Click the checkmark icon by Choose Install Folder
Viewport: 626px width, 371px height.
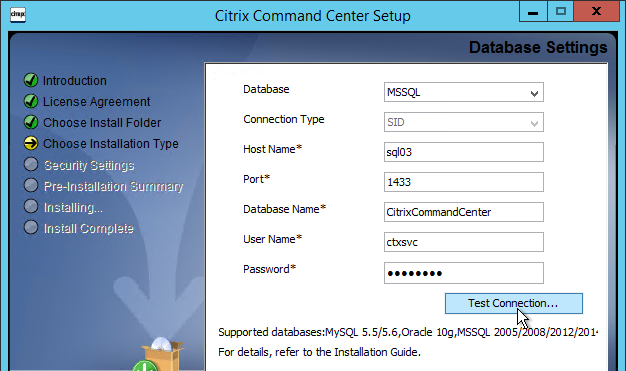pyautogui.click(x=31, y=122)
